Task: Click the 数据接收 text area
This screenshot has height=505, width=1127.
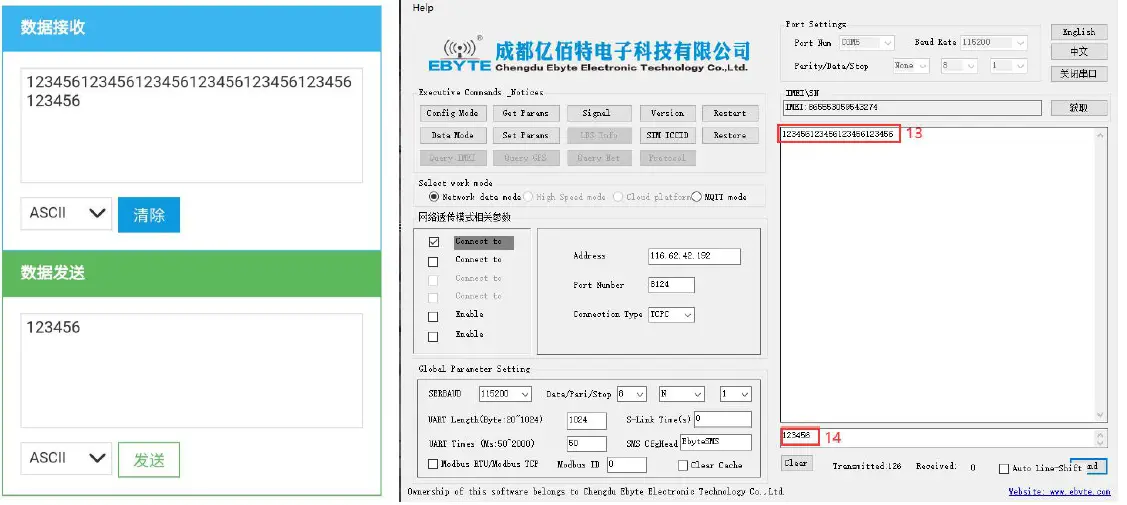Action: click(191, 126)
